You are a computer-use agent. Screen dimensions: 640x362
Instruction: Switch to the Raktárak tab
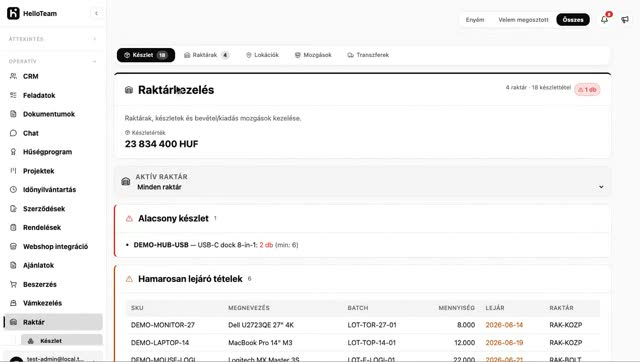[x=206, y=55]
